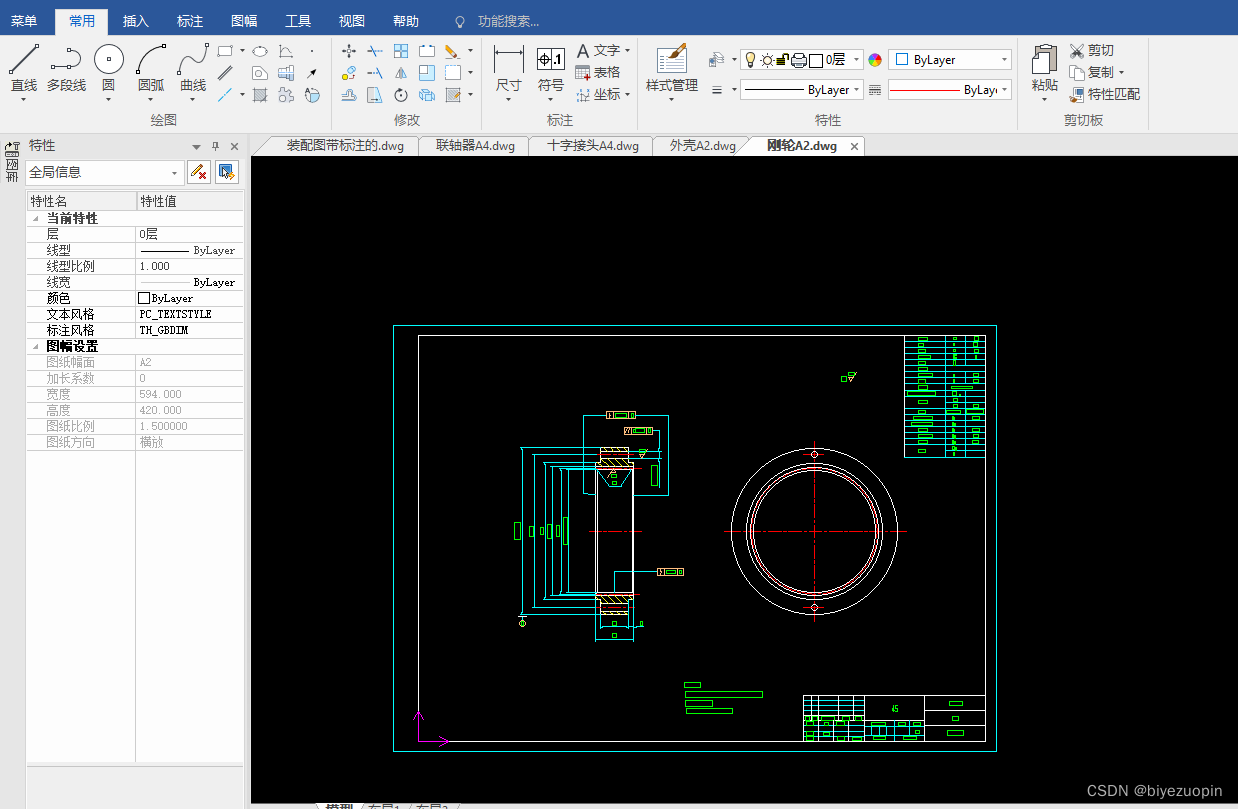Close the 刚轮A2.dwg document tab

(x=854, y=146)
